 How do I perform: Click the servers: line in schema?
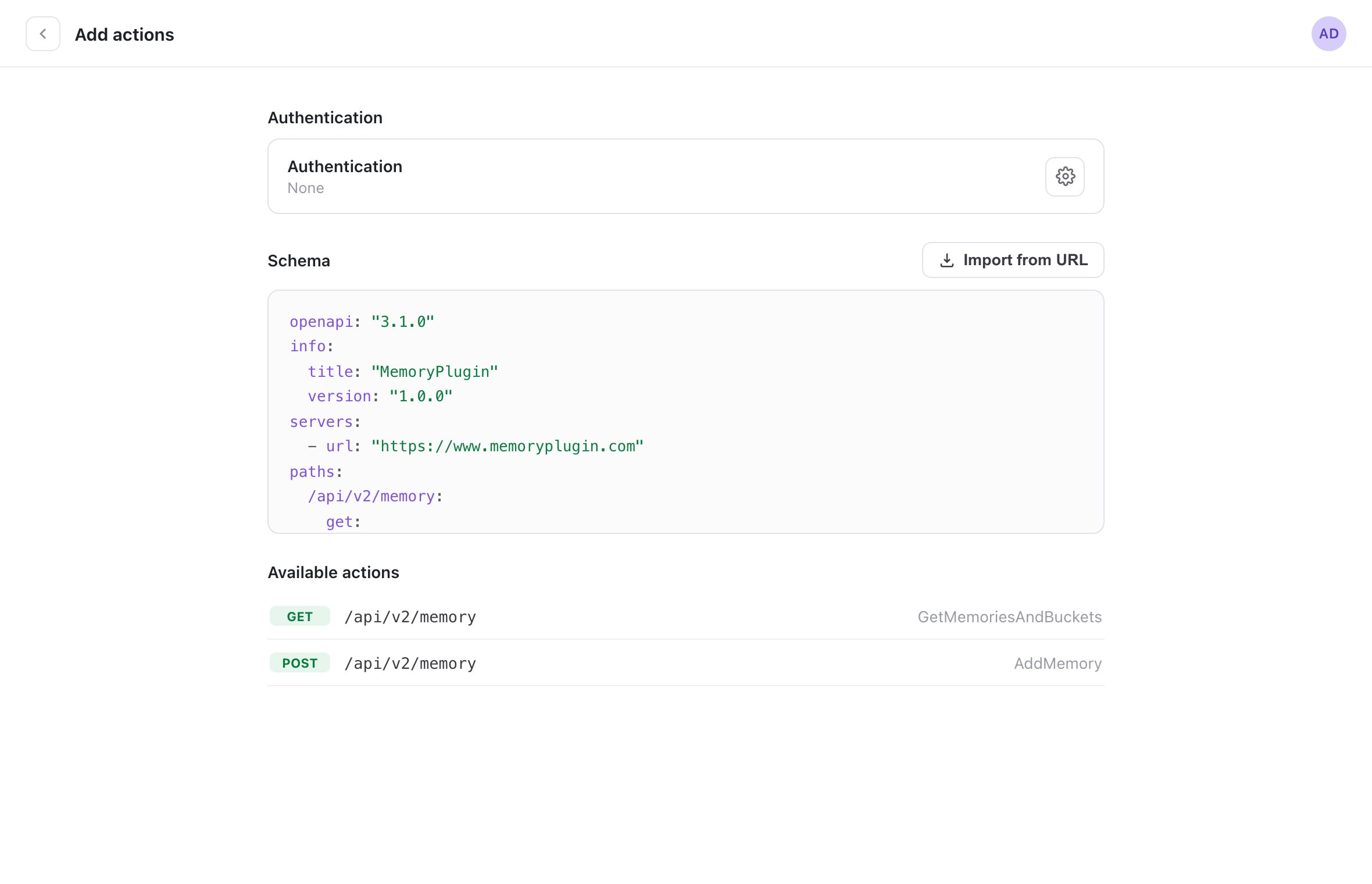pos(326,422)
